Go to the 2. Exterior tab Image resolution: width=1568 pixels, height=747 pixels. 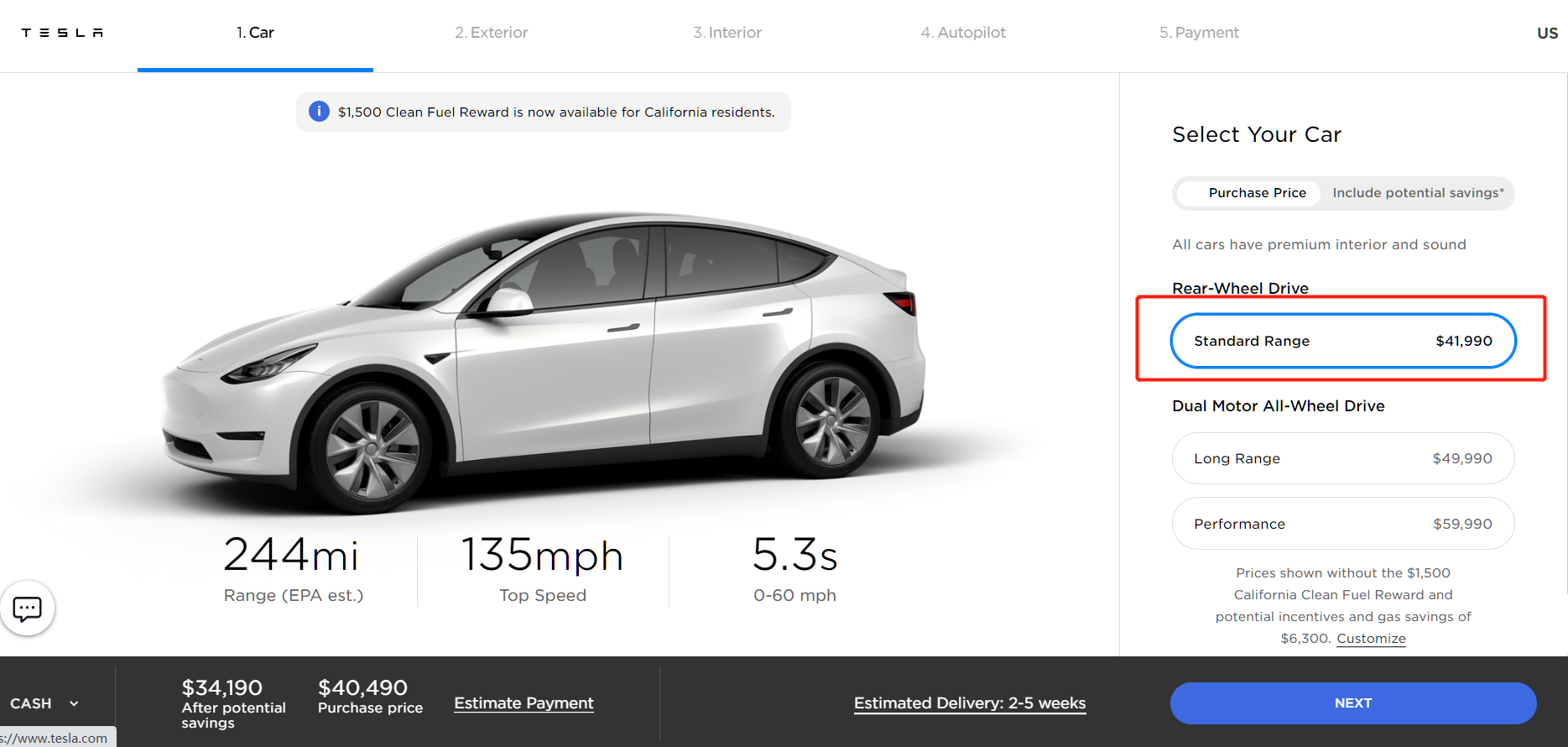[x=492, y=33]
